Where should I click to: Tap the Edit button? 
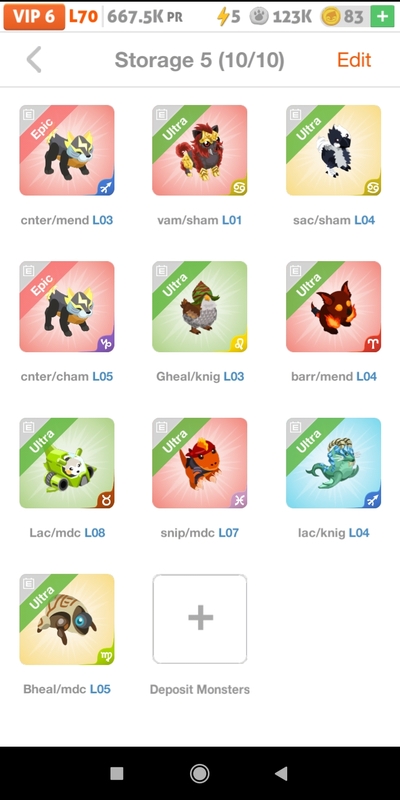(x=354, y=60)
